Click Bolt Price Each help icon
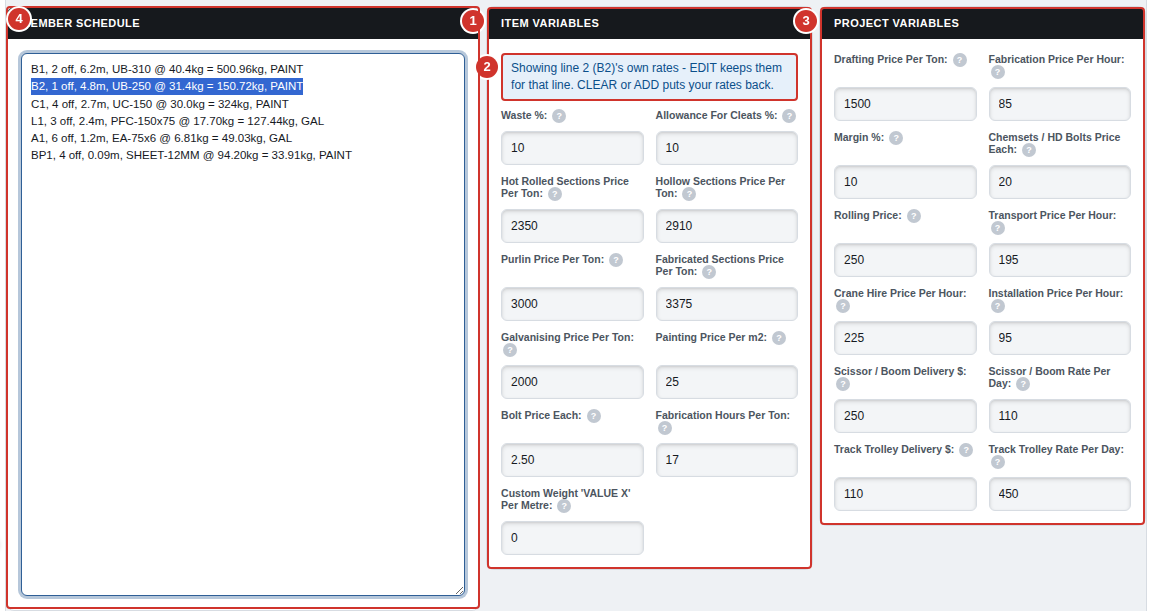The width and height of the screenshot is (1152, 611). click(x=594, y=416)
